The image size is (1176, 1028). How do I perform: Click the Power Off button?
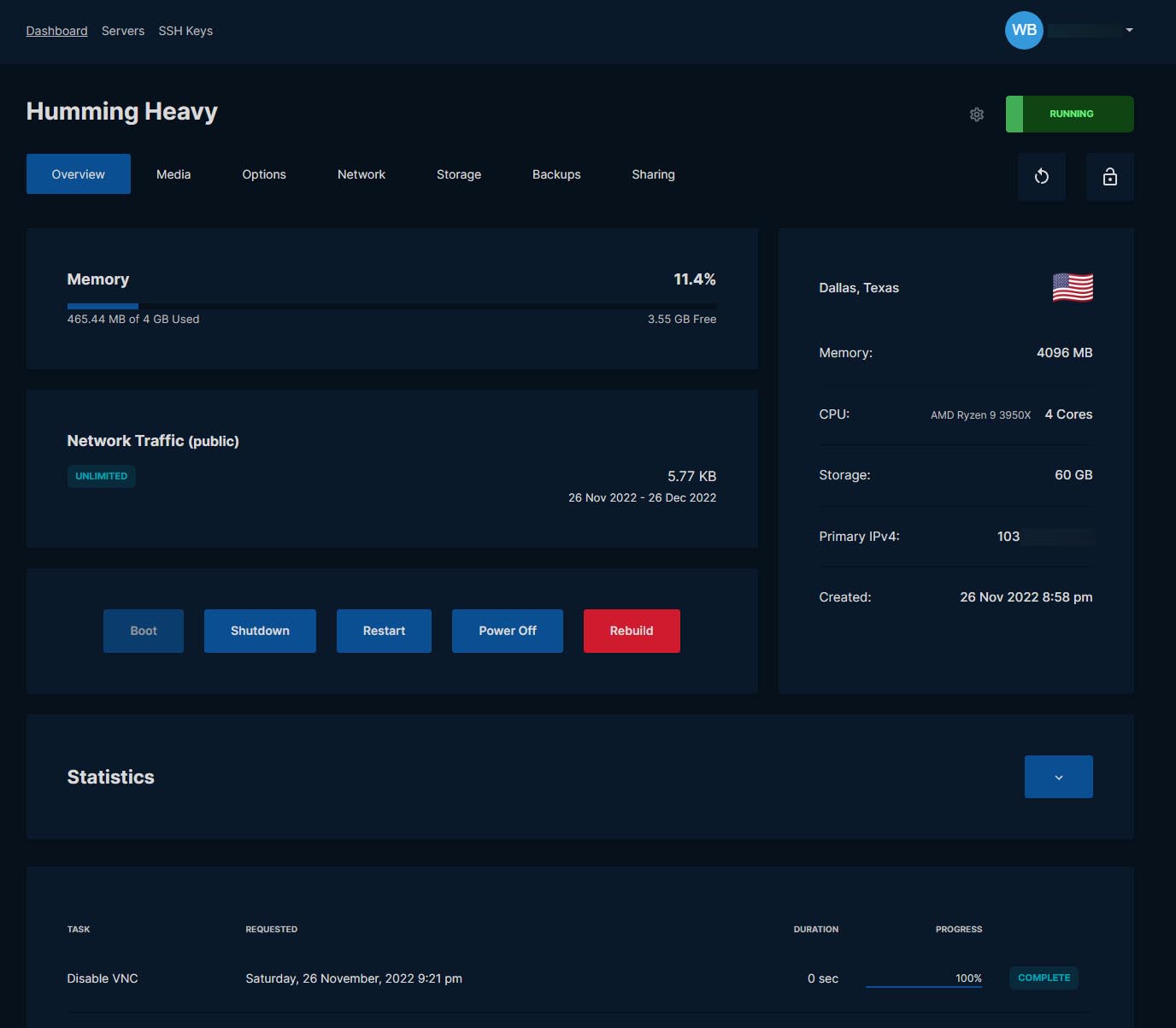click(x=507, y=631)
